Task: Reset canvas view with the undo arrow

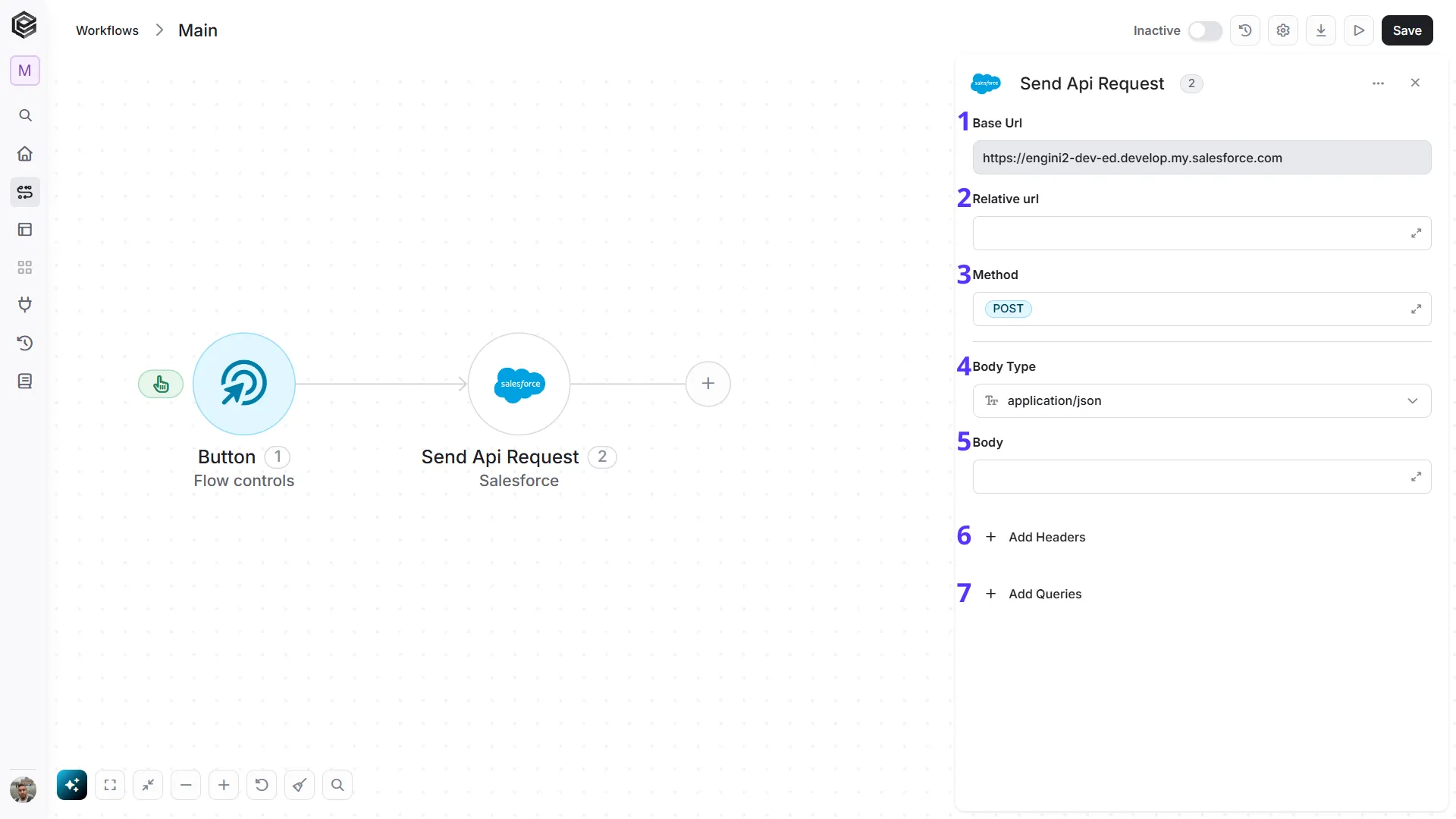Action: (x=262, y=785)
